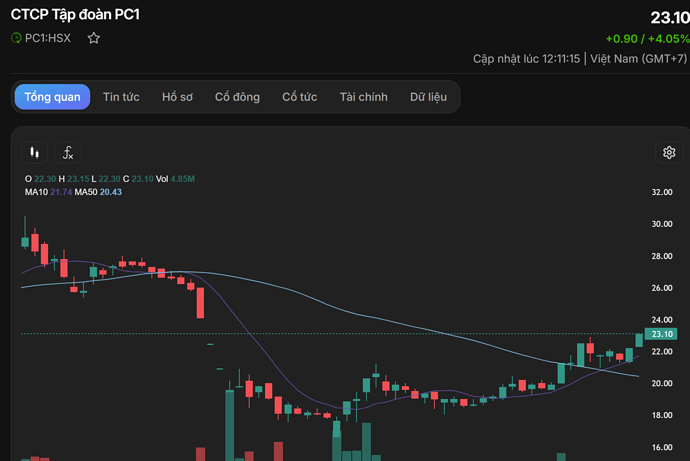Click the 23.10 current price tag on axis
The height and width of the screenshot is (461, 690).
[661, 334]
